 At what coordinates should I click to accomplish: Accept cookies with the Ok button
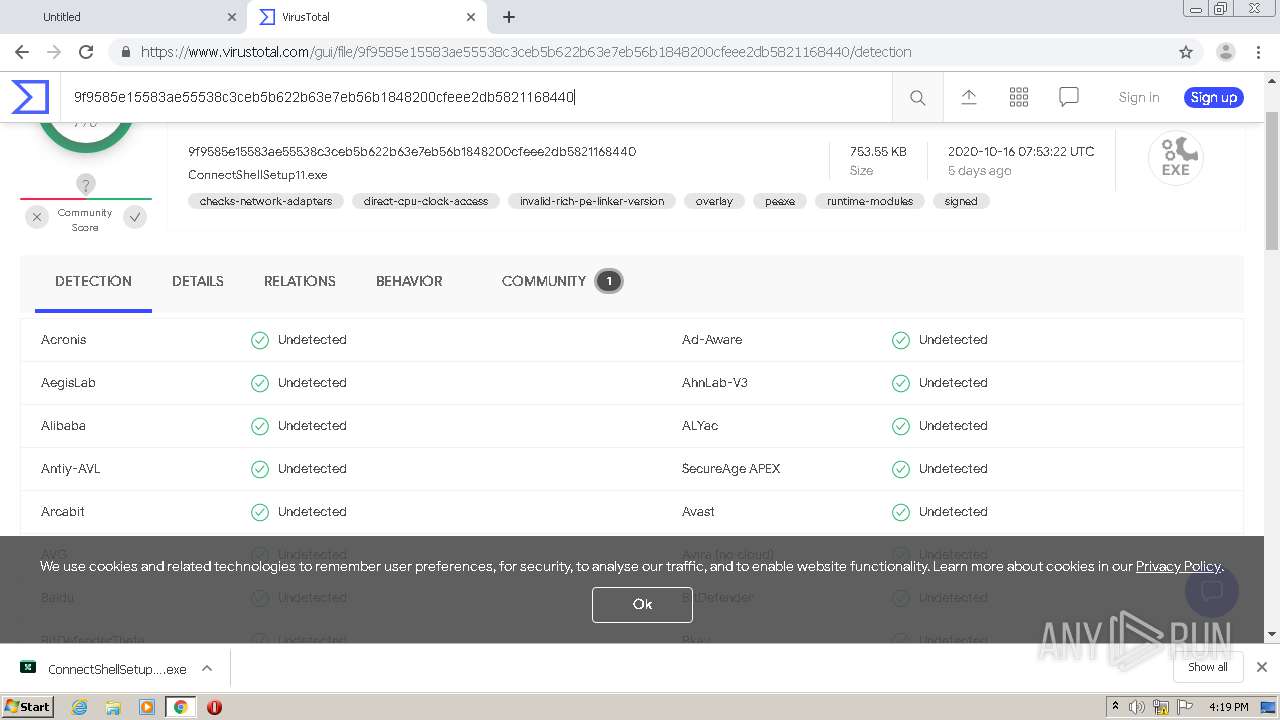coord(642,604)
